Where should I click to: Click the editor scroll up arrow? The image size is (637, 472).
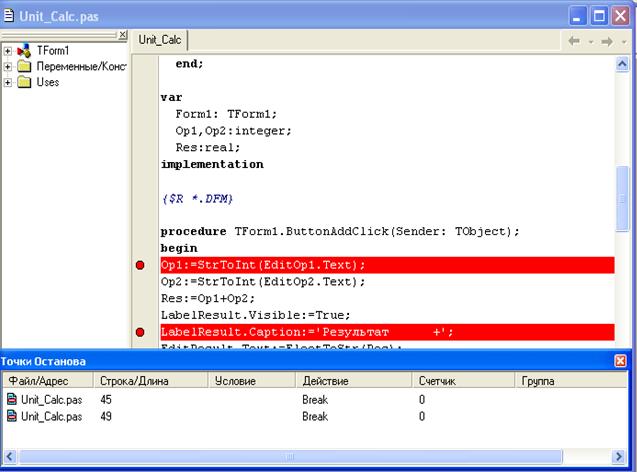[x=622, y=64]
